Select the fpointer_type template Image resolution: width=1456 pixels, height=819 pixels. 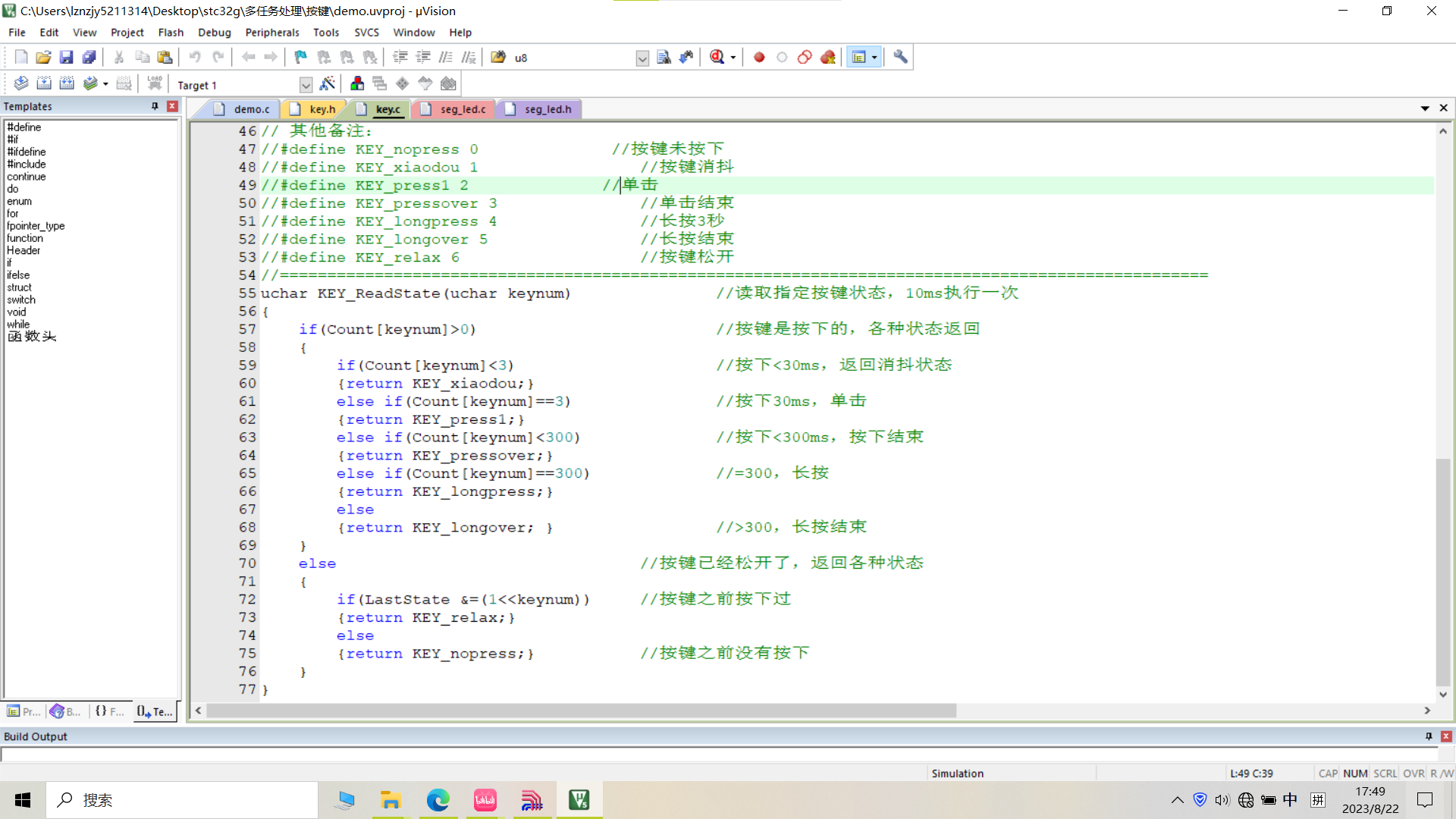coord(36,226)
